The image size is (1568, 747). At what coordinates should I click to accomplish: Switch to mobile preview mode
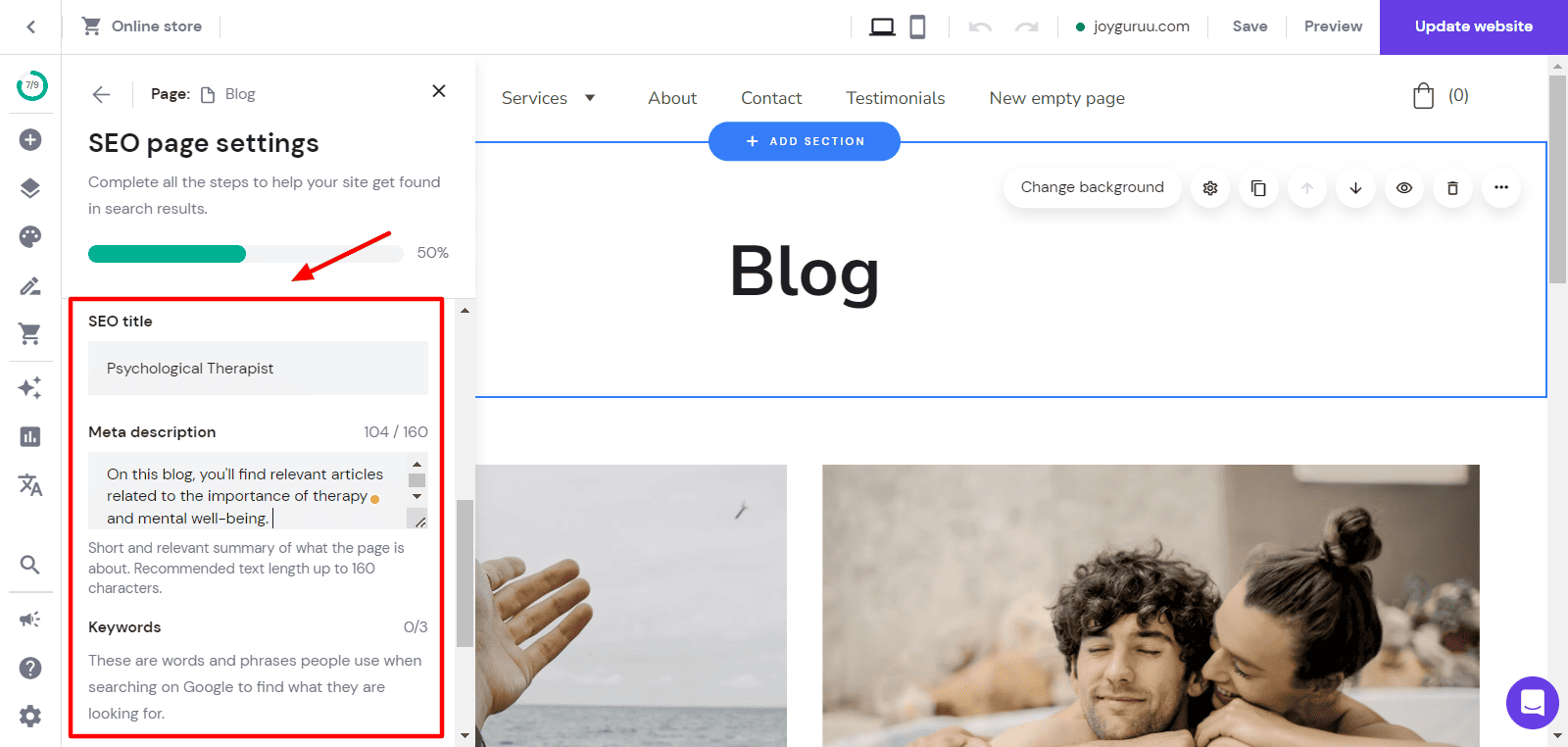[917, 26]
